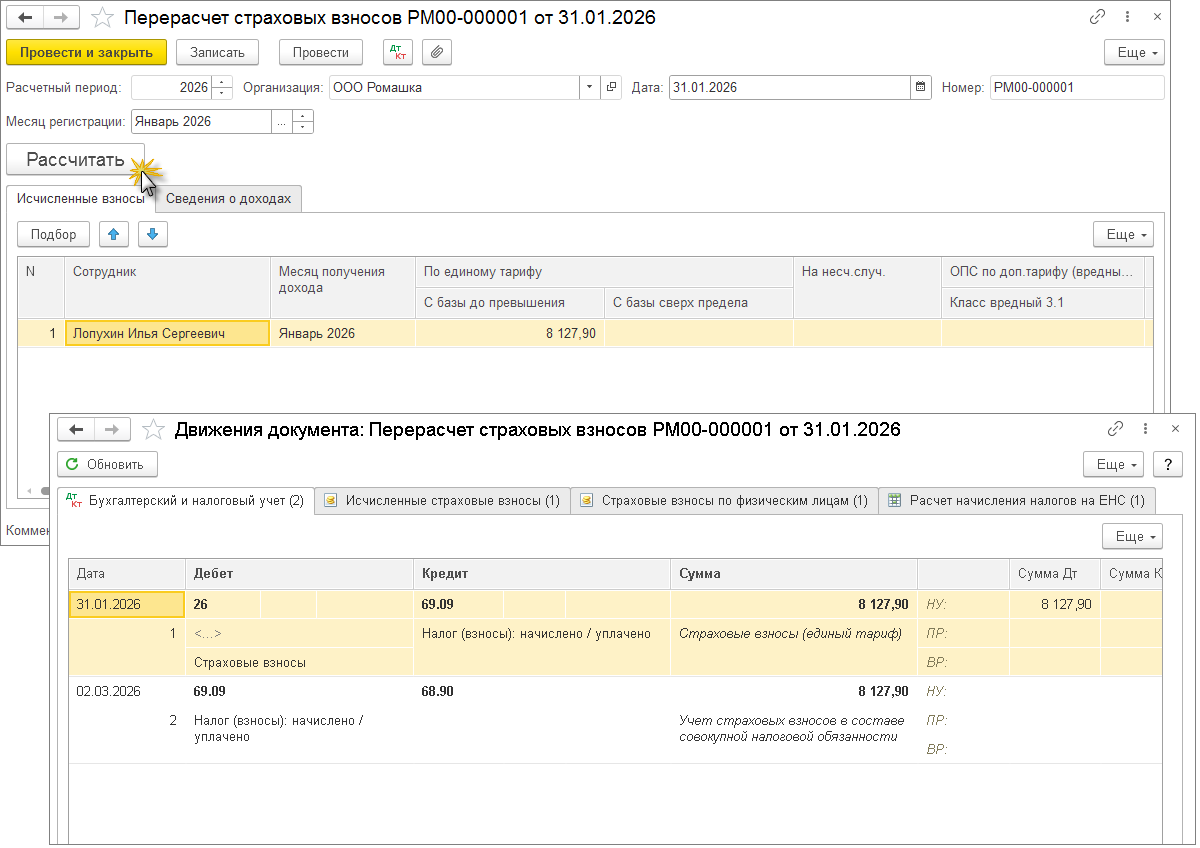
Task: Move row up with blue arrow
Action: [x=114, y=234]
